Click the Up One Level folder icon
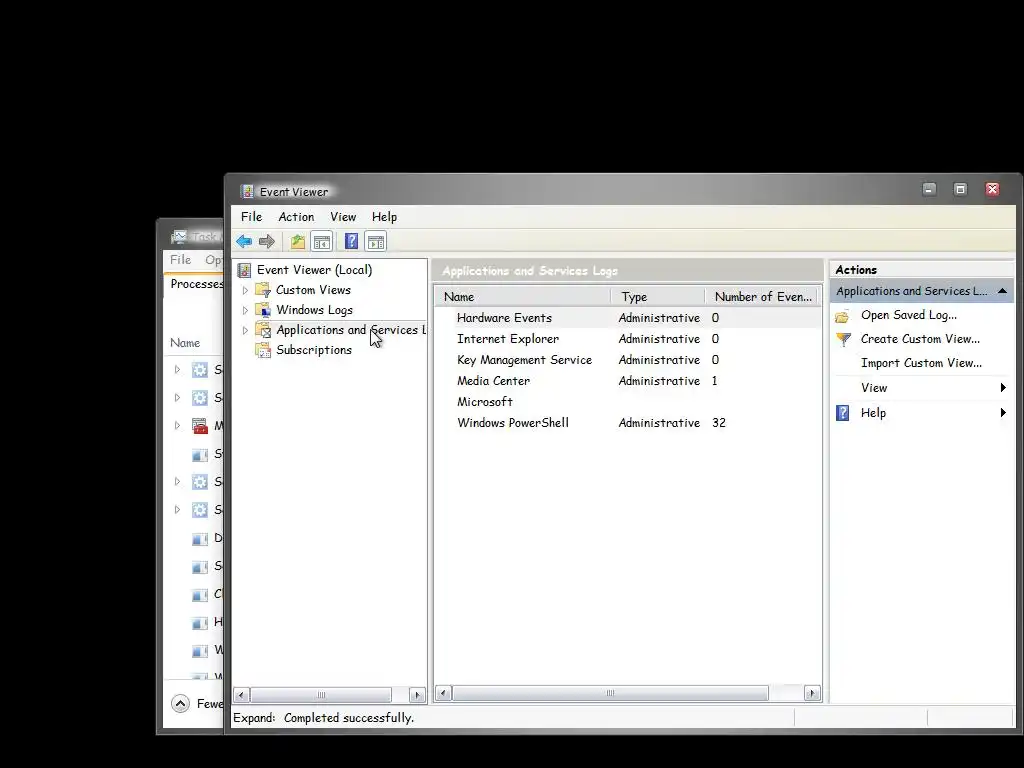Viewport: 1024px width, 768px height. (298, 242)
